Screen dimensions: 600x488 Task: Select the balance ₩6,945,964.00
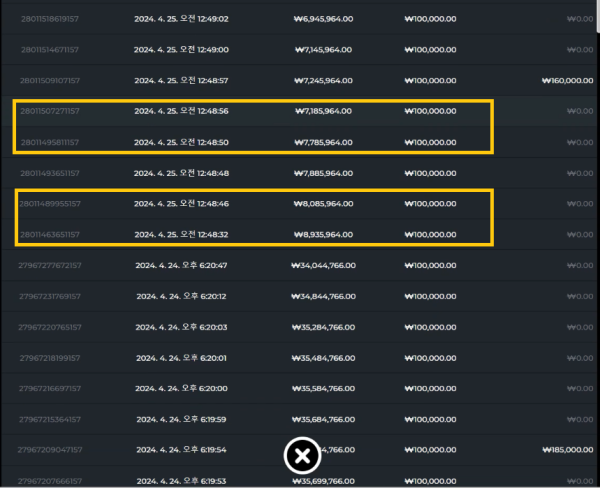323,19
